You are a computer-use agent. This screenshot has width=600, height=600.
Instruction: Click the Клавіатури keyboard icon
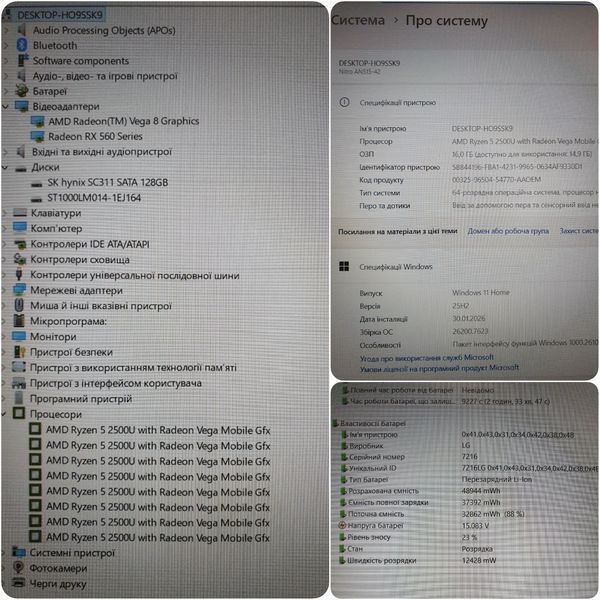20,213
